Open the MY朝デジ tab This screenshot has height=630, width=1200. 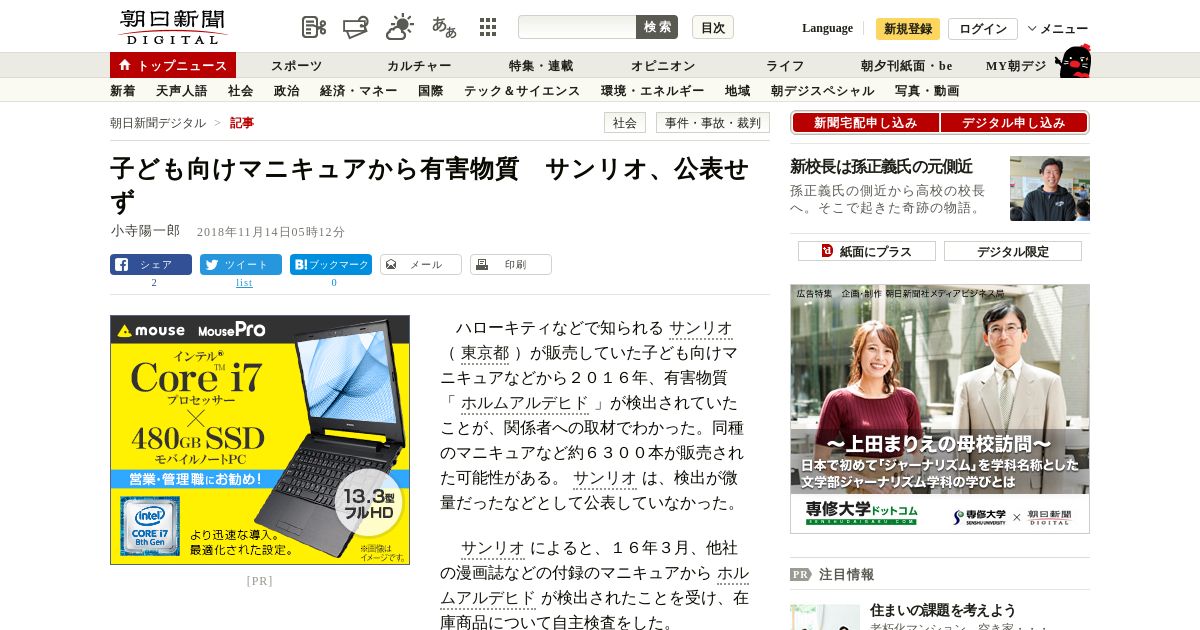(1016, 65)
